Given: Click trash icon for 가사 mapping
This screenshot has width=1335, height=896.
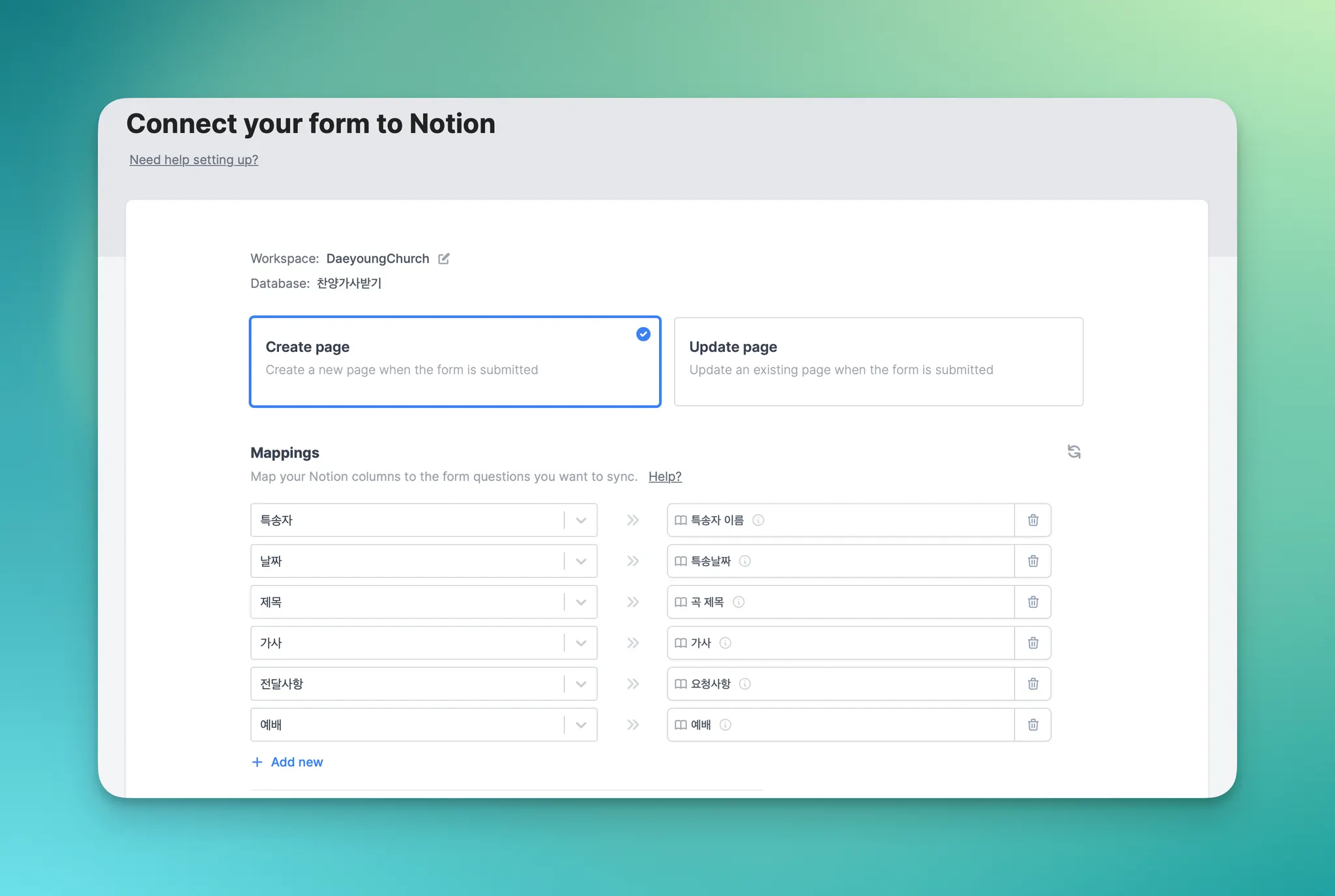Looking at the screenshot, I should (1033, 643).
